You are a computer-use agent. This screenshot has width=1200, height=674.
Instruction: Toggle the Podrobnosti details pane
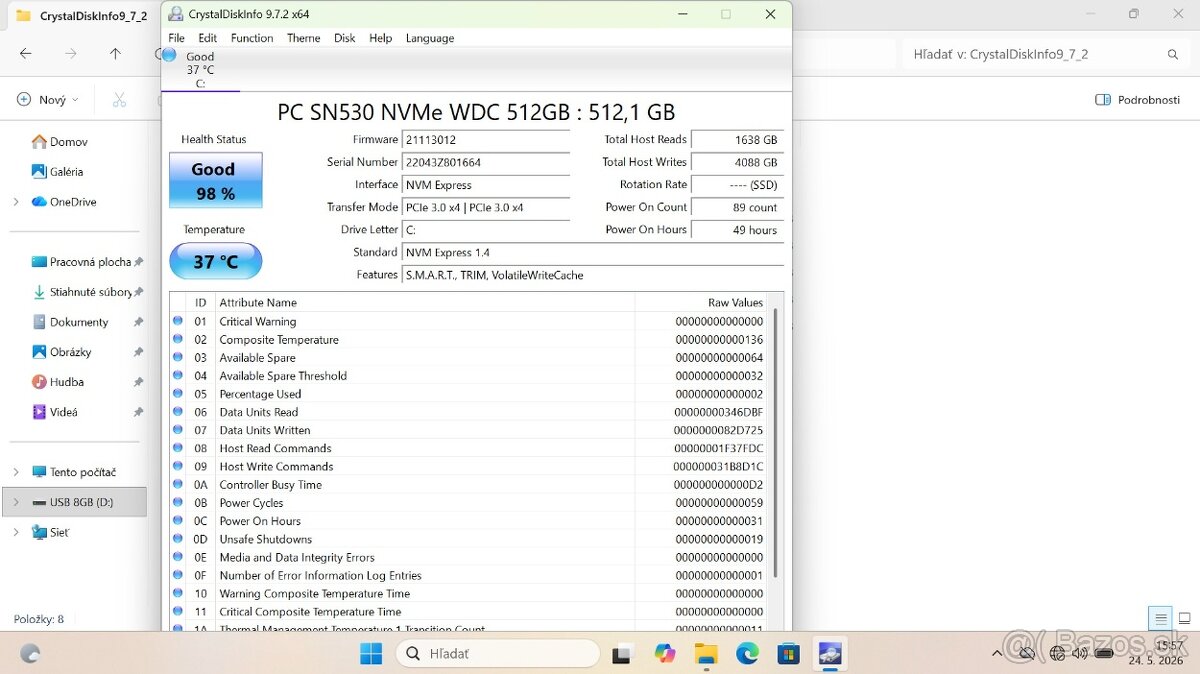pyautogui.click(x=1138, y=100)
